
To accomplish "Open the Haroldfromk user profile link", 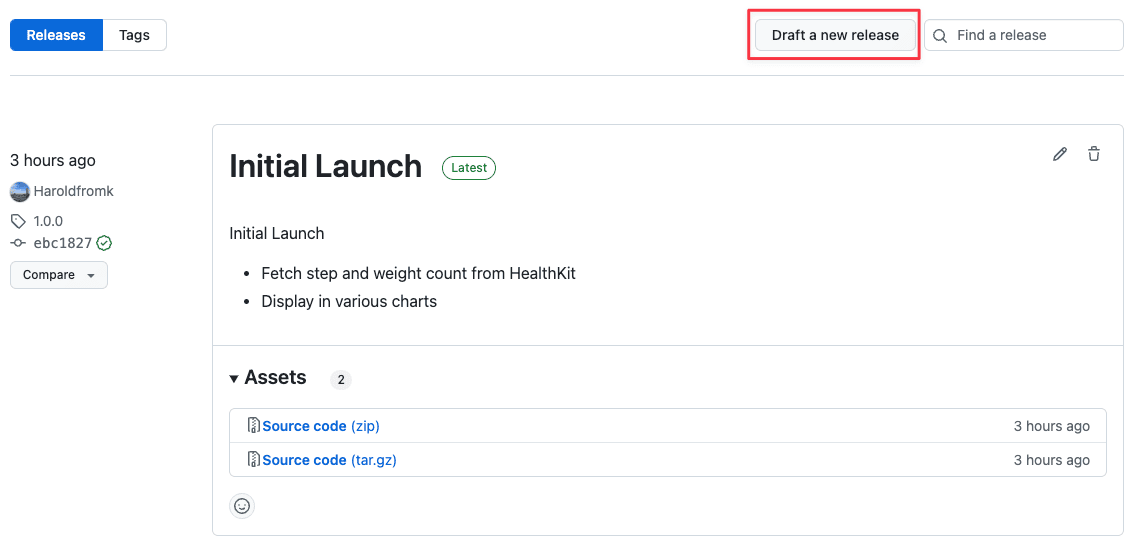I will pyautogui.click(x=73, y=191).
